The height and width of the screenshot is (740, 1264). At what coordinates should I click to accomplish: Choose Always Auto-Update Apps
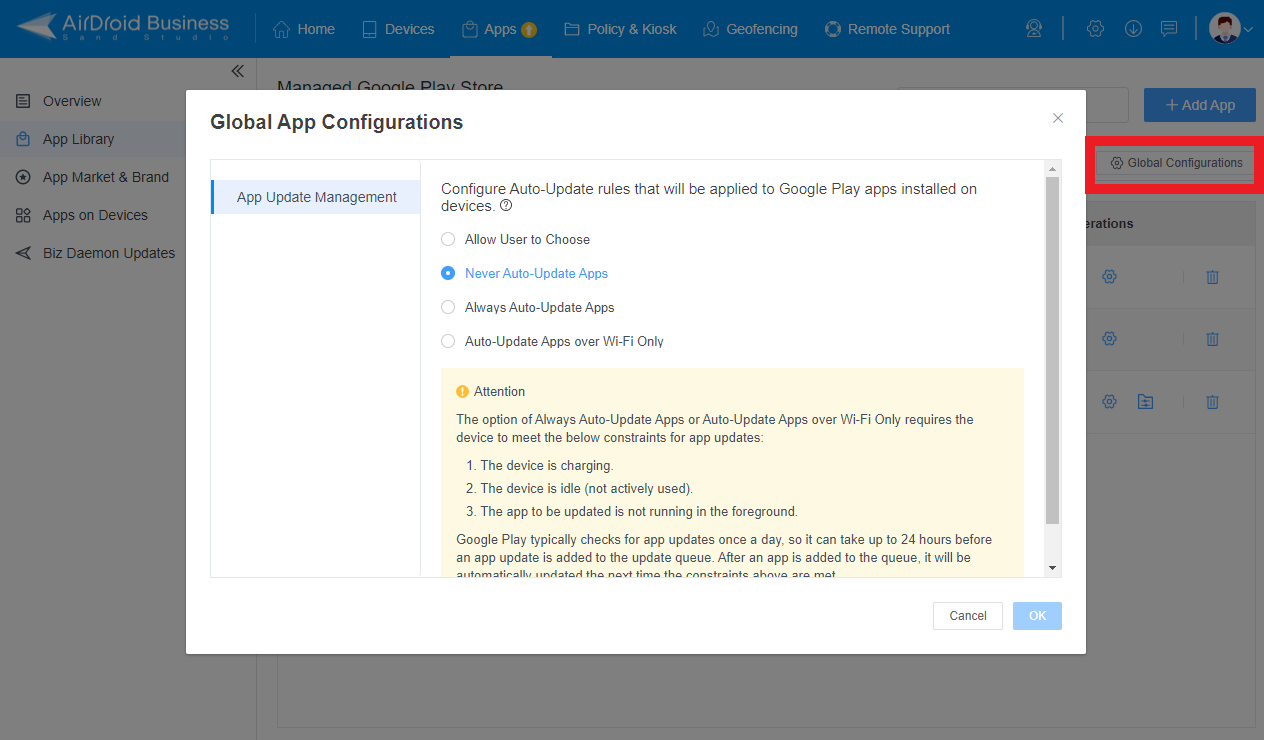click(x=448, y=307)
